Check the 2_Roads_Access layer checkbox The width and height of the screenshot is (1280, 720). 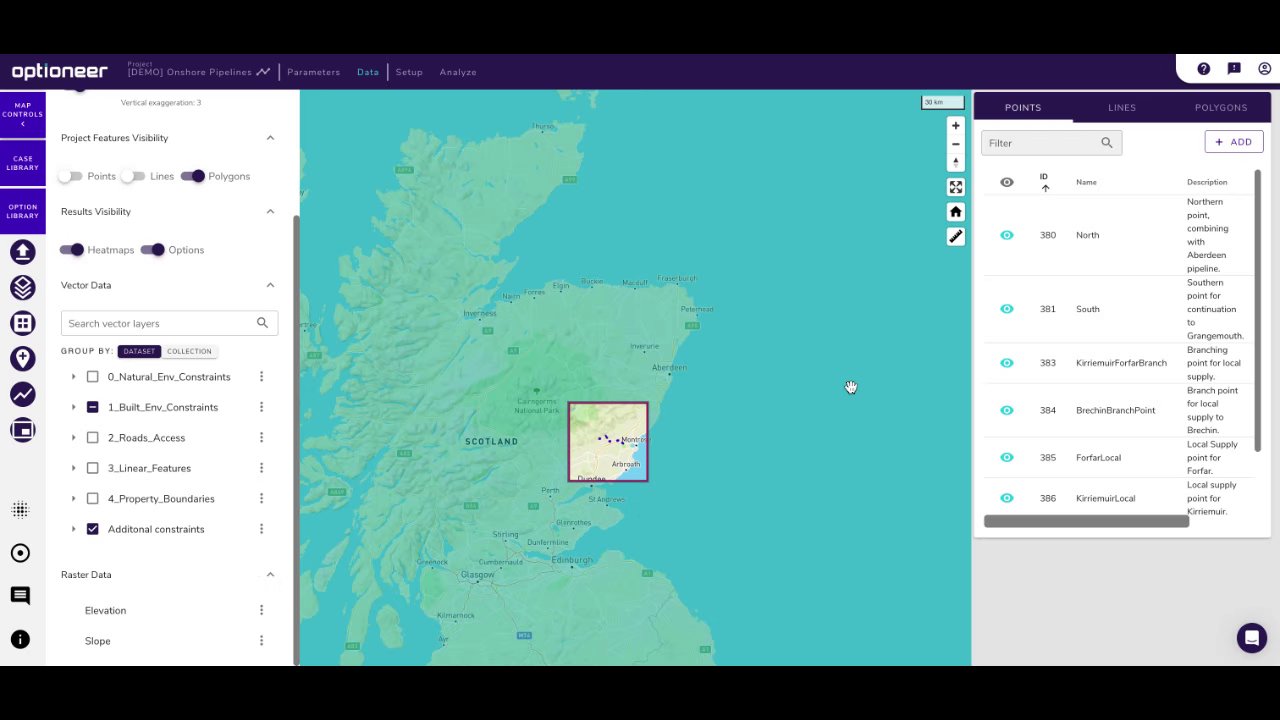tap(93, 438)
